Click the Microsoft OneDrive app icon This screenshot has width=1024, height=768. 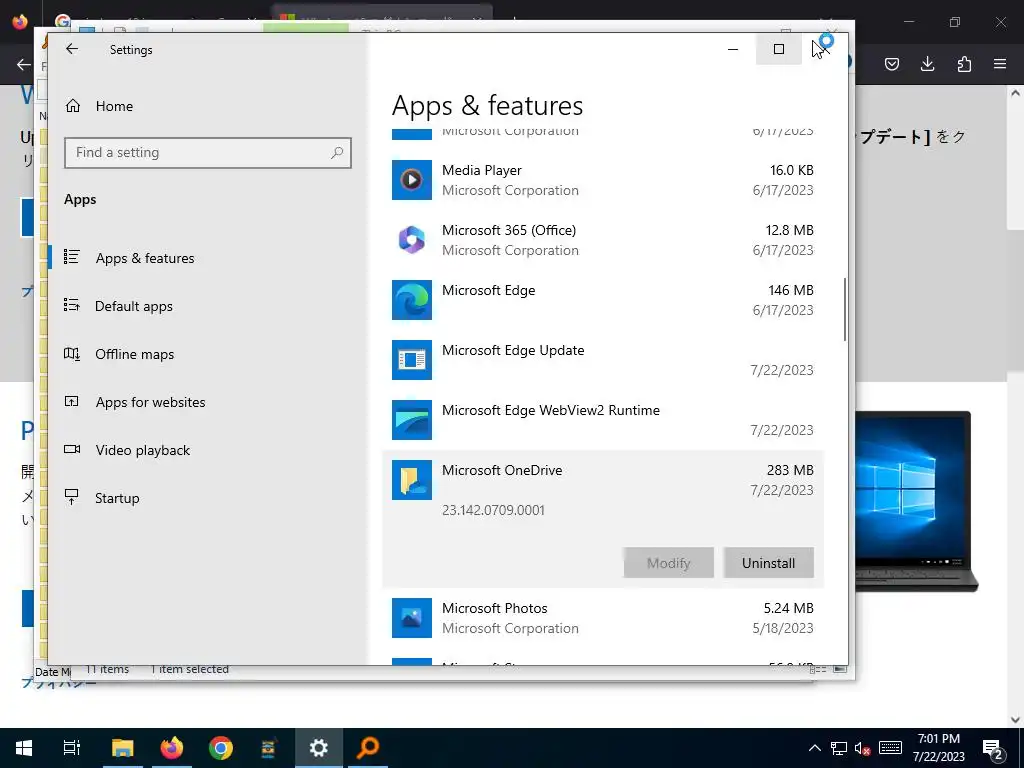pyautogui.click(x=411, y=480)
